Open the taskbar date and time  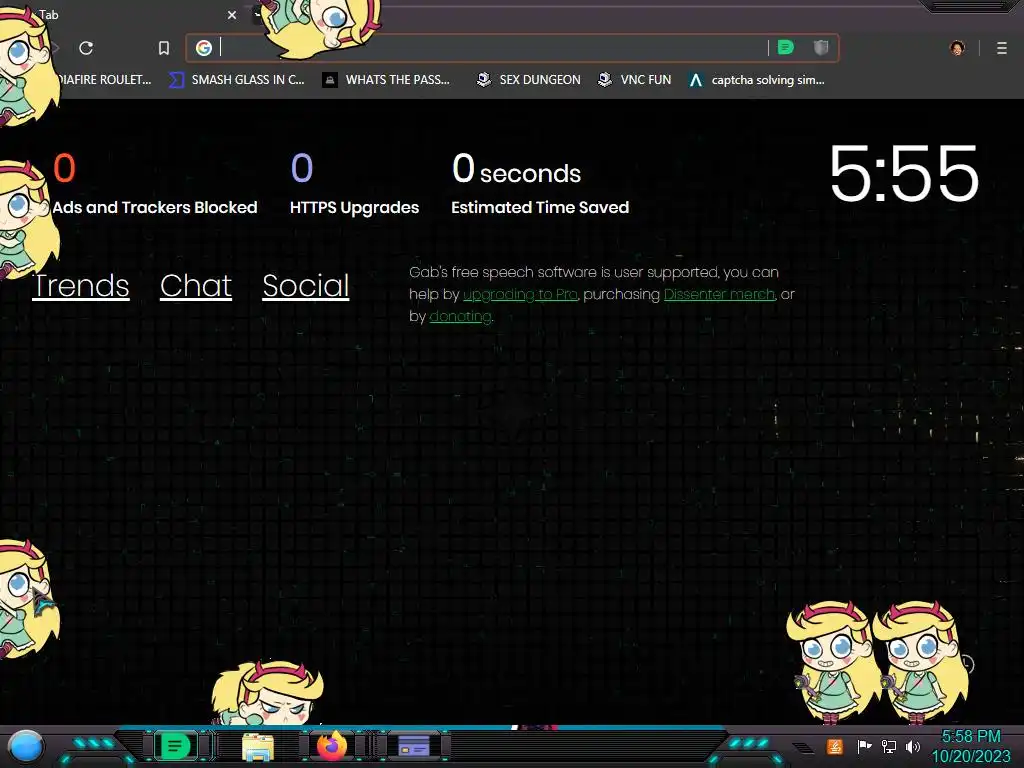(x=970, y=746)
